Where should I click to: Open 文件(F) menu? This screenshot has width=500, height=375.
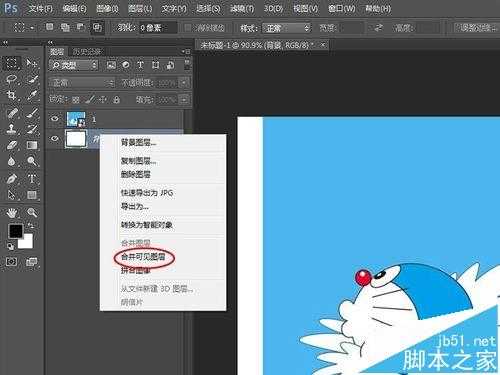[x=40, y=9]
